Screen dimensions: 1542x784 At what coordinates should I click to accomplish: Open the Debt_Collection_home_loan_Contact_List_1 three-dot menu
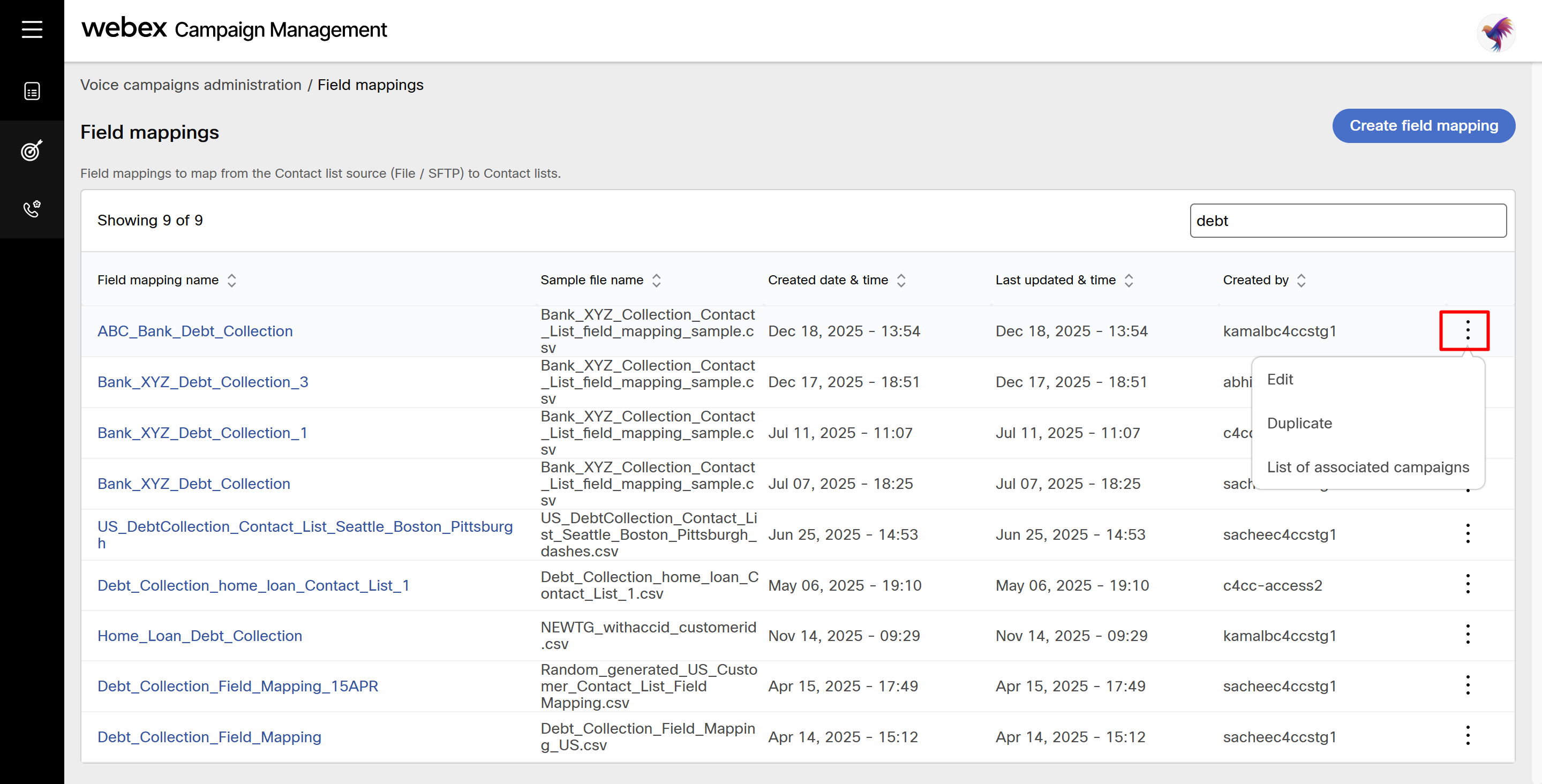pyautogui.click(x=1467, y=584)
